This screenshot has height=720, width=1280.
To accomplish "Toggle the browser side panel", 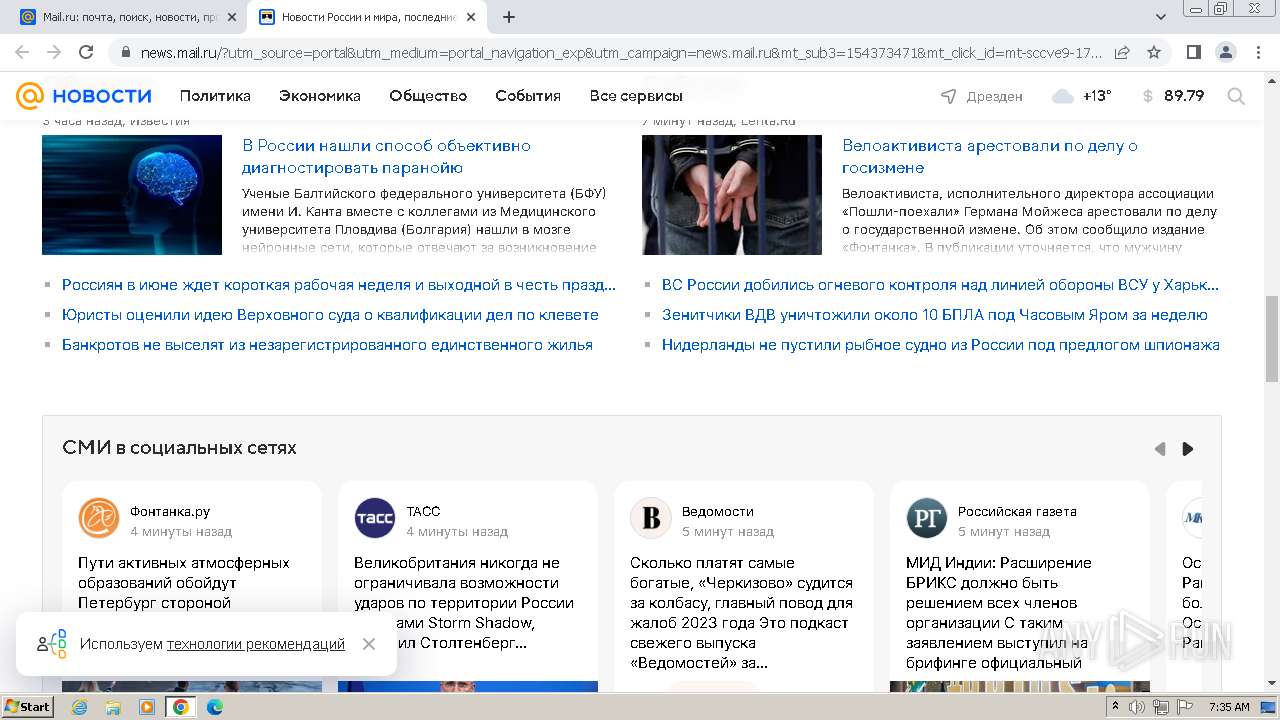I will [1194, 52].
